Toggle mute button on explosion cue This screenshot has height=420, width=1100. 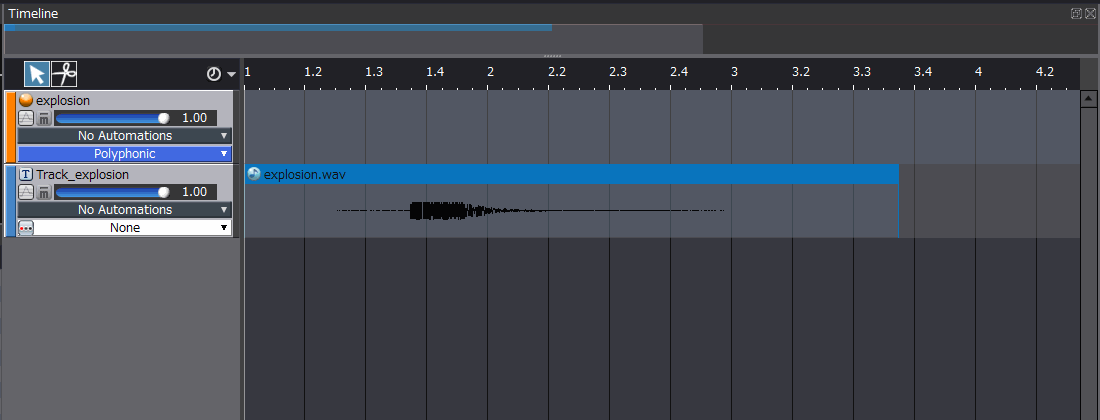pyautogui.click(x=43, y=118)
